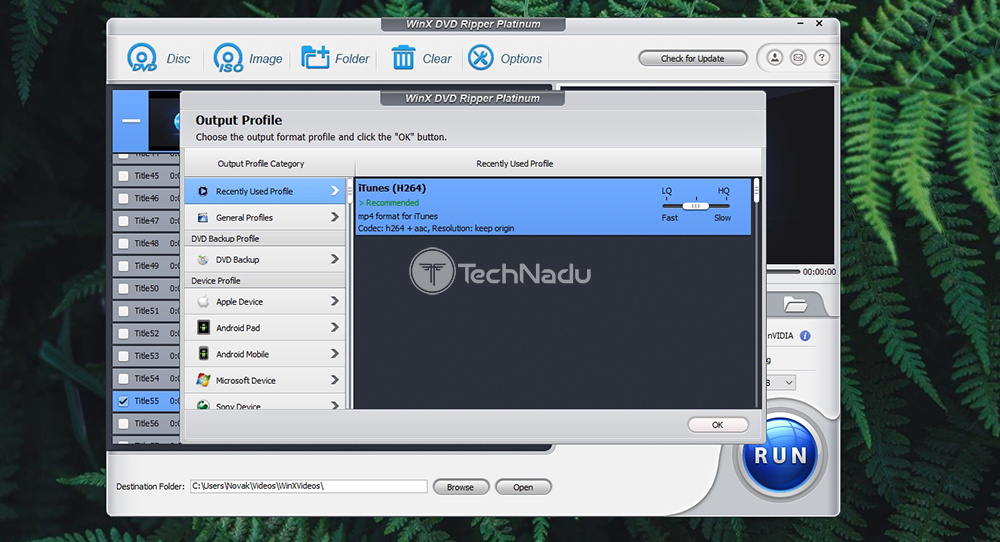Image resolution: width=1000 pixels, height=542 pixels.
Task: Expand Recently Used Profile arrow
Action: (x=334, y=191)
